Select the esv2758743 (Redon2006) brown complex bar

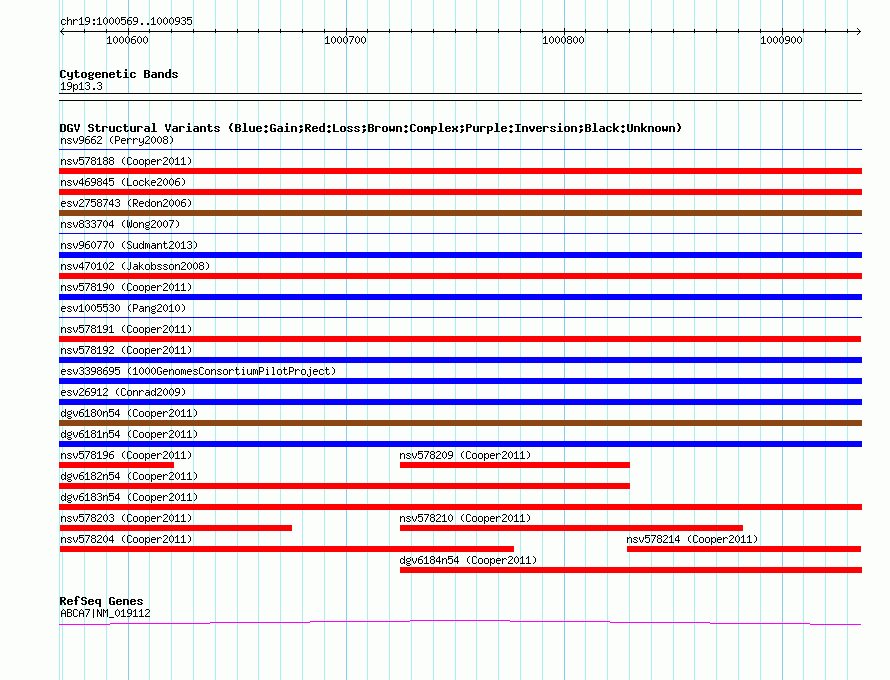(x=460, y=213)
